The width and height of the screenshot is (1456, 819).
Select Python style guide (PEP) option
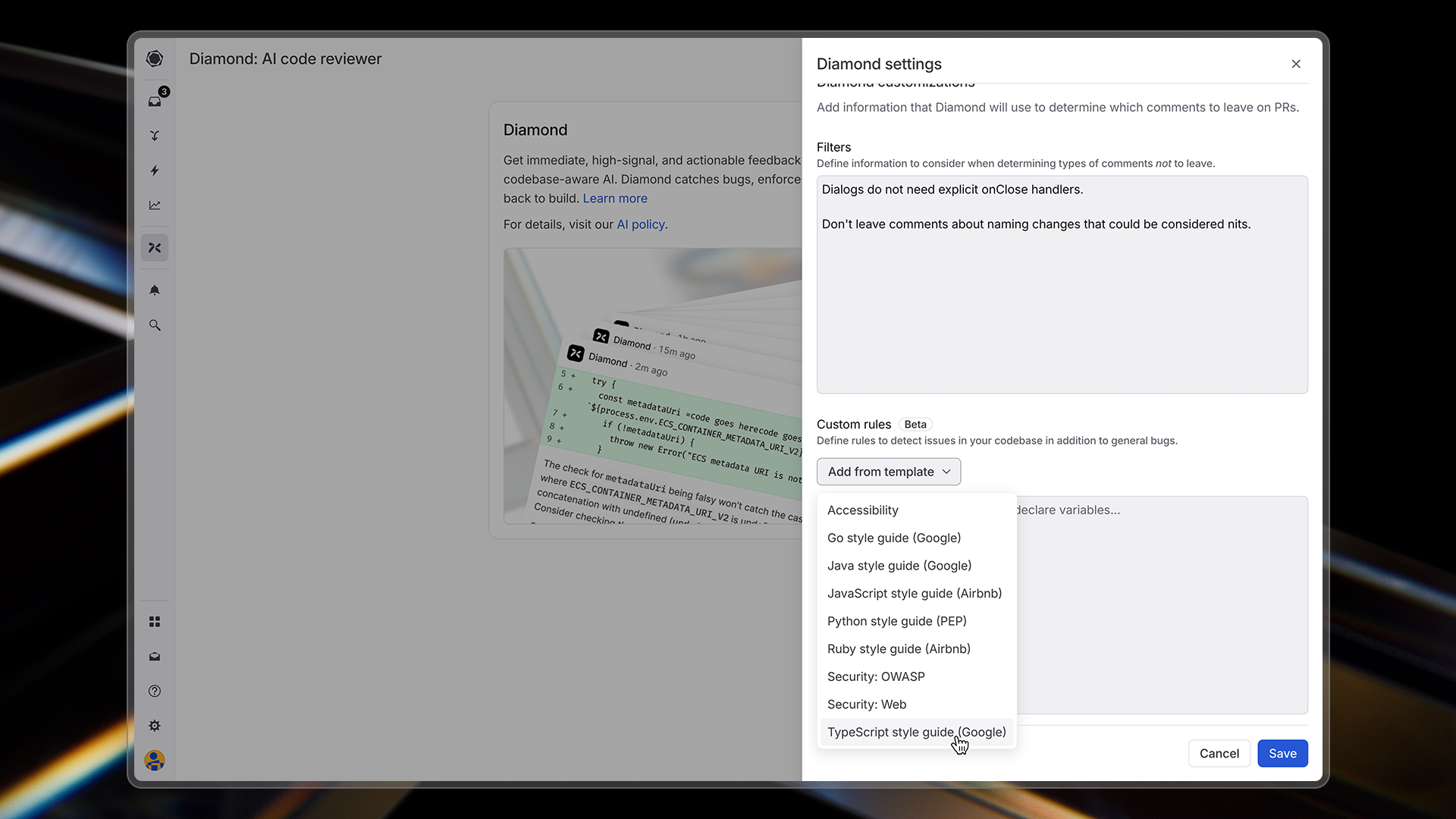[x=896, y=621]
